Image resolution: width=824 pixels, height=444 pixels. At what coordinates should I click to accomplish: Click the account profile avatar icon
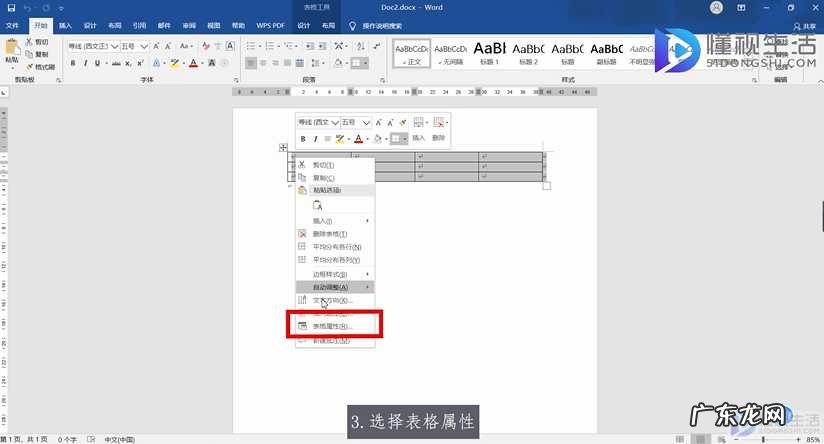tap(716, 7)
